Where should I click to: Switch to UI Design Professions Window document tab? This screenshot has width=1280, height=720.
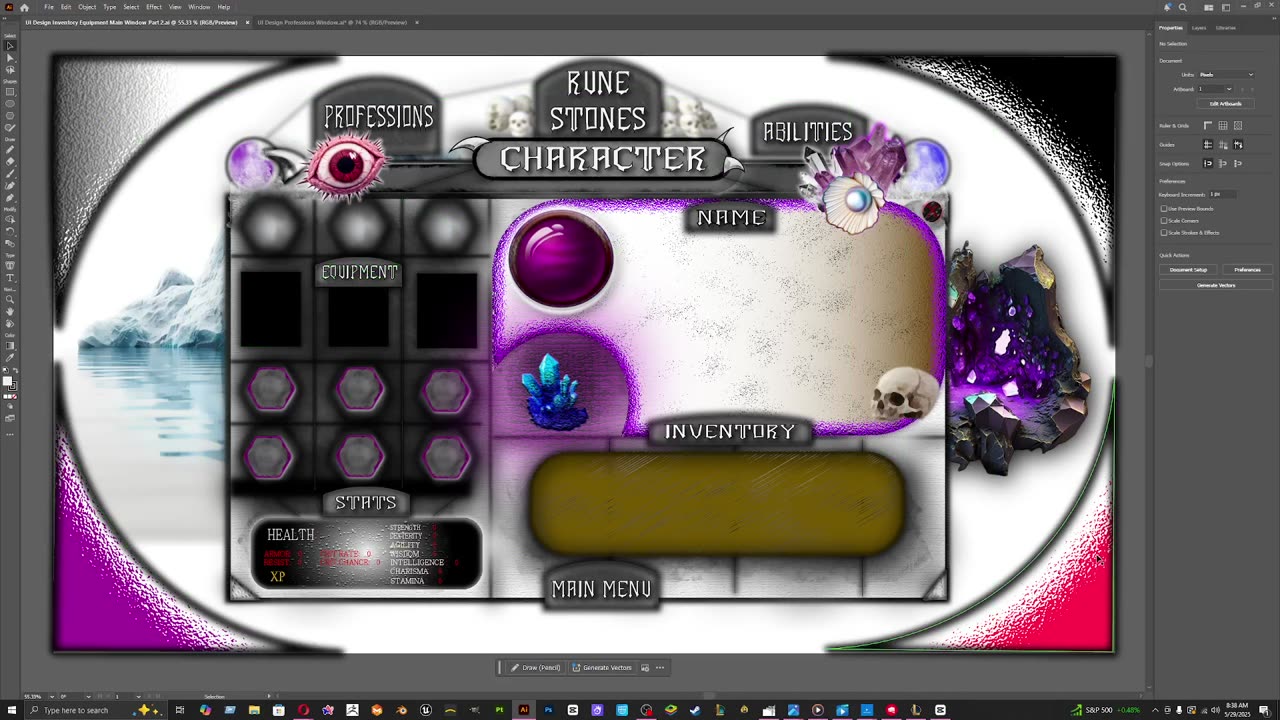click(x=332, y=22)
